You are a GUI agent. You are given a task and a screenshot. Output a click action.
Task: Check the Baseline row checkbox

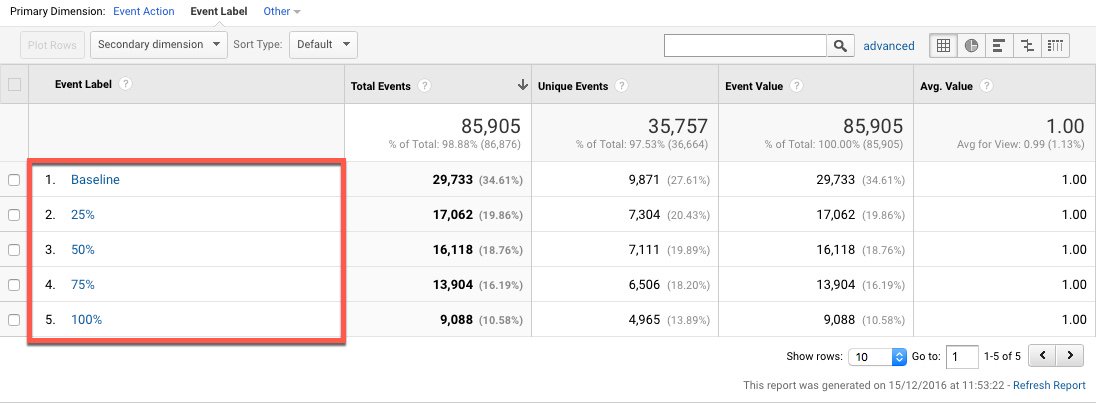click(14, 180)
